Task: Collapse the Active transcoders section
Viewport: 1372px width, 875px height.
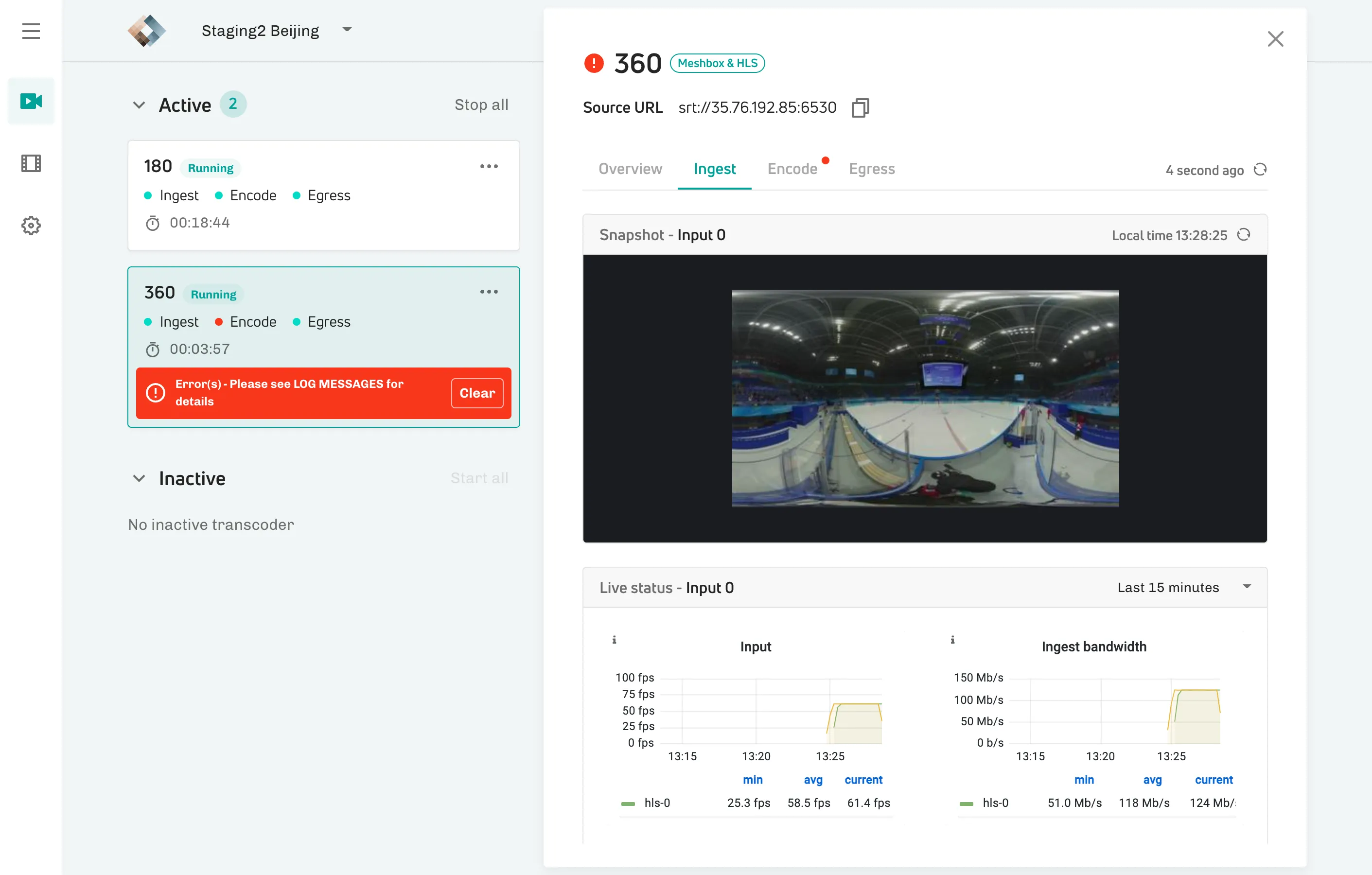Action: coord(139,105)
